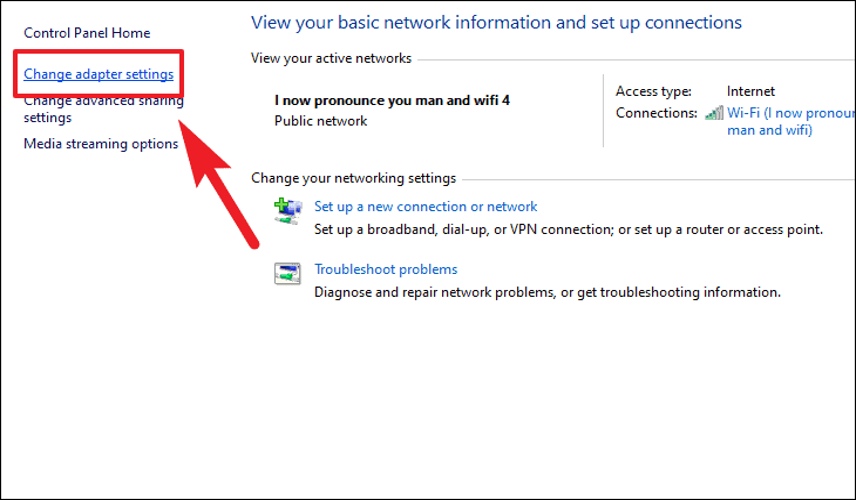Go to Control Panel Home
Viewport: 856px width, 500px height.
87,33
